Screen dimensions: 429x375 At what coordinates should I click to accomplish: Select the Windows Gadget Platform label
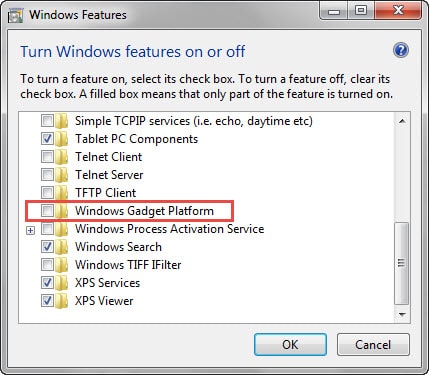[144, 211]
